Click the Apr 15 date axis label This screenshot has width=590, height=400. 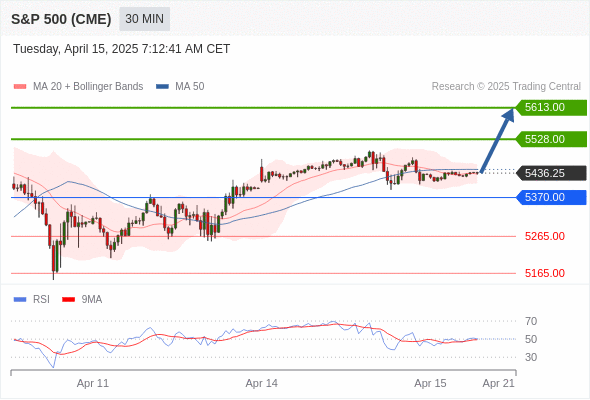coord(430,383)
